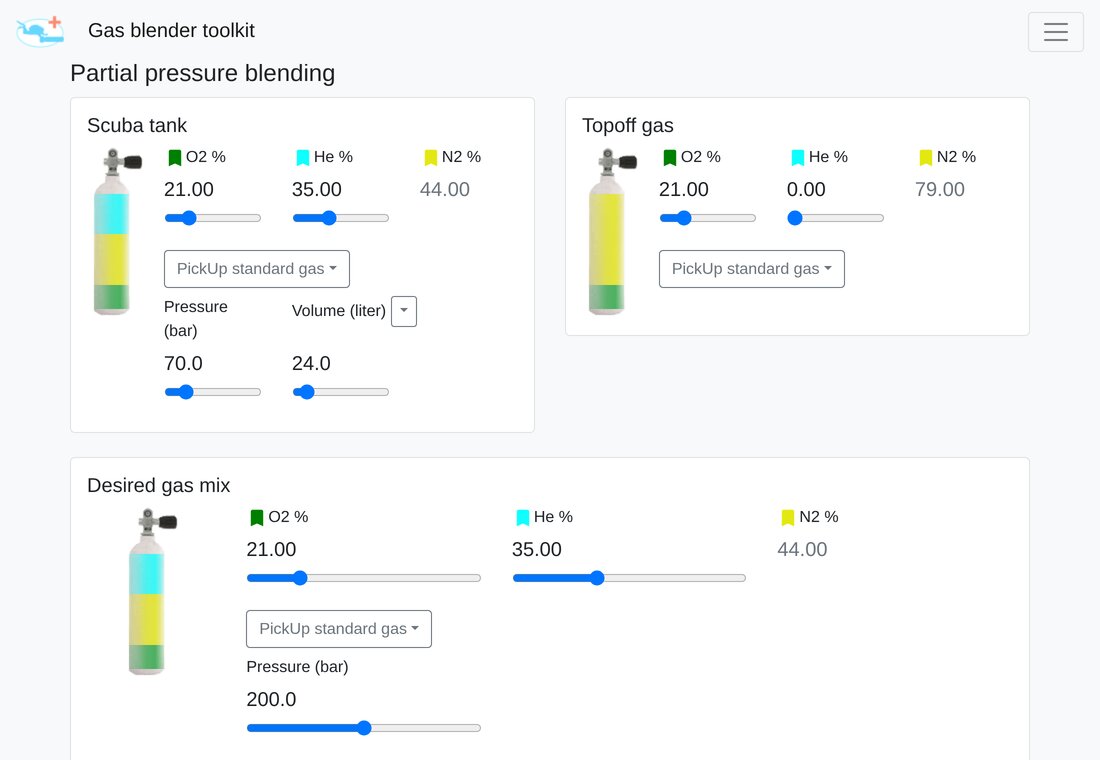Screen dimensions: 1100x760
Task: Click the Scuba tank He % slider
Action: (340, 218)
